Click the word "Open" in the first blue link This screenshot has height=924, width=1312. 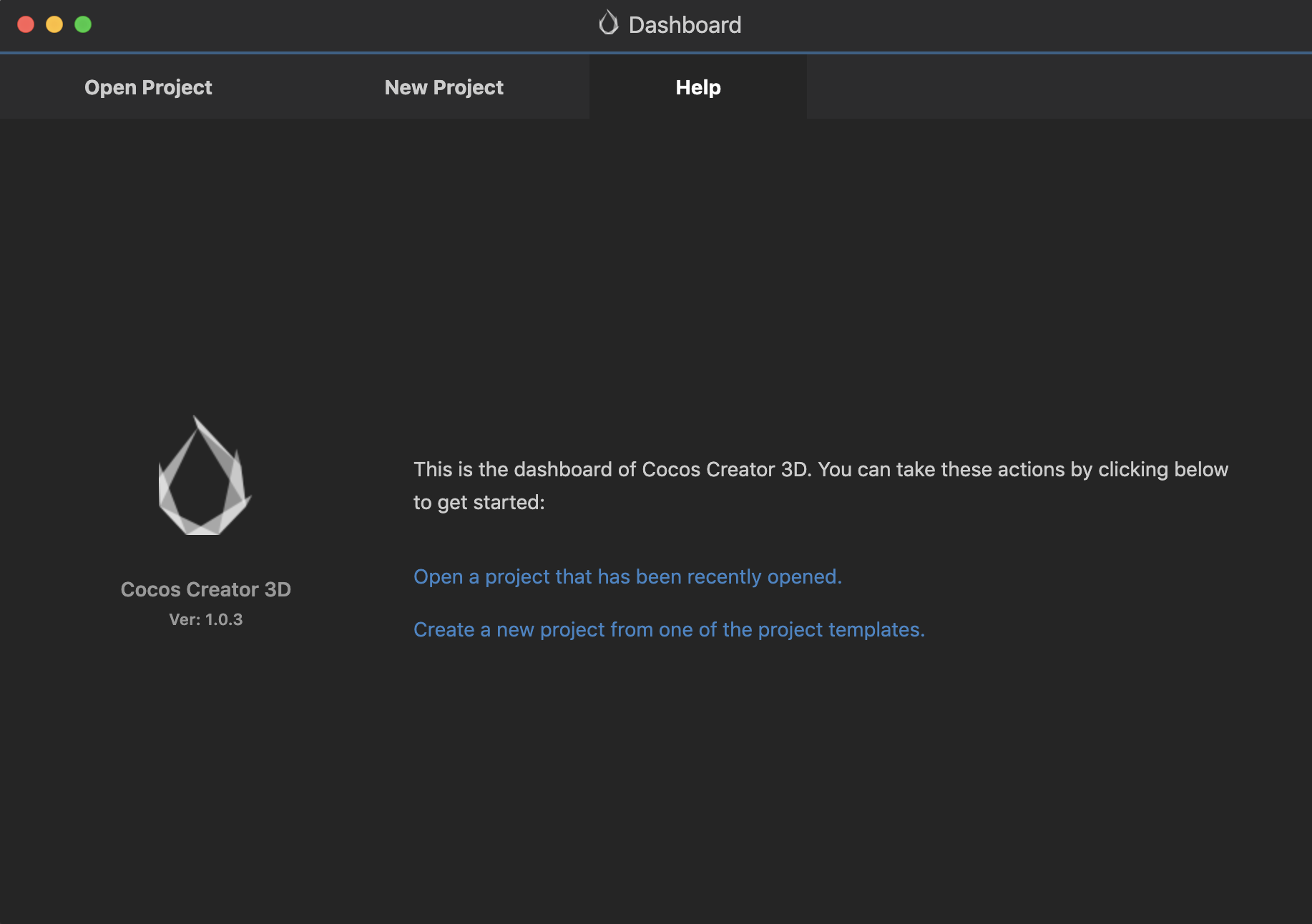pos(439,576)
